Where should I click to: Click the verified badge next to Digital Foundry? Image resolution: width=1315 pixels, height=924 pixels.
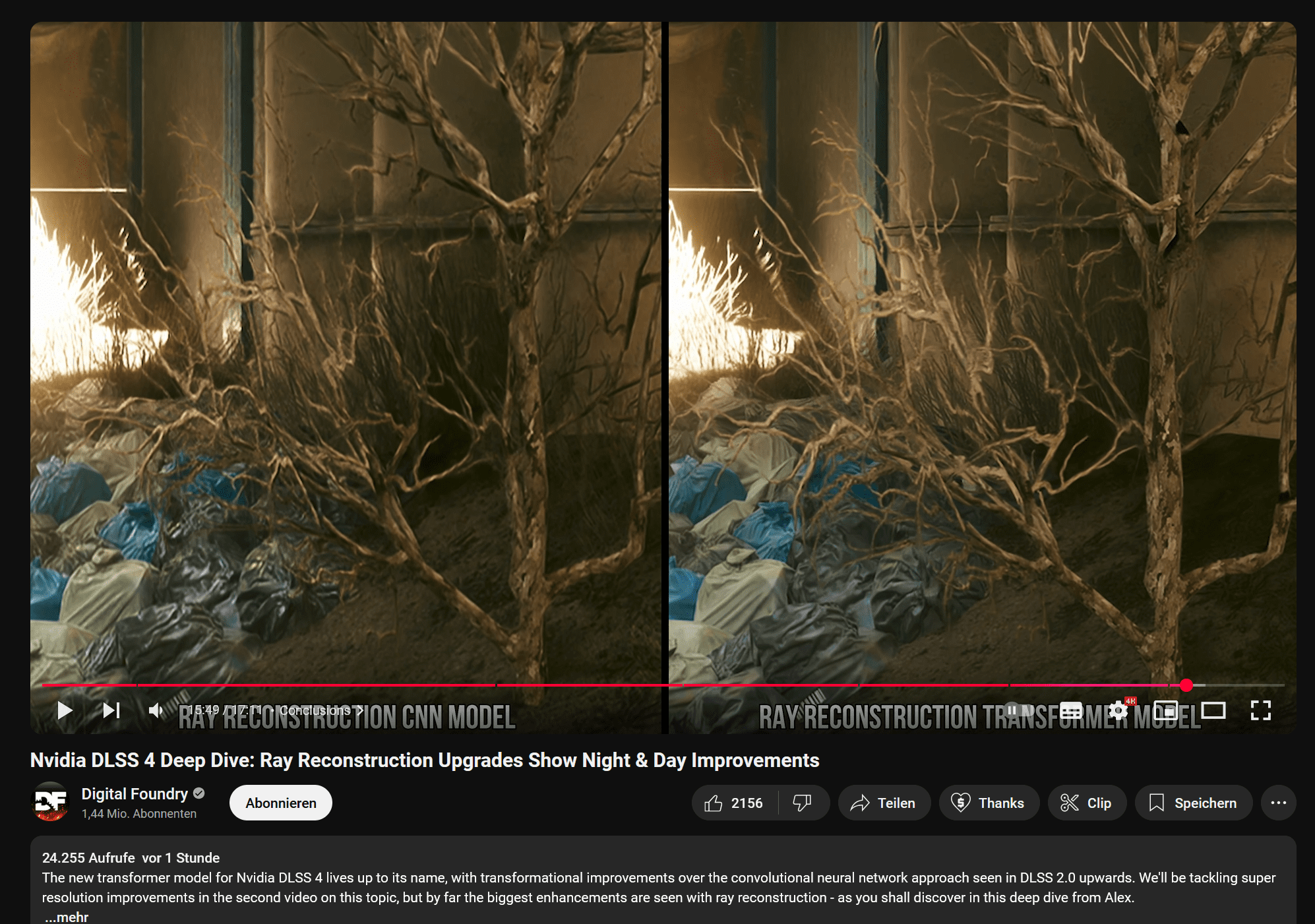coord(199,793)
